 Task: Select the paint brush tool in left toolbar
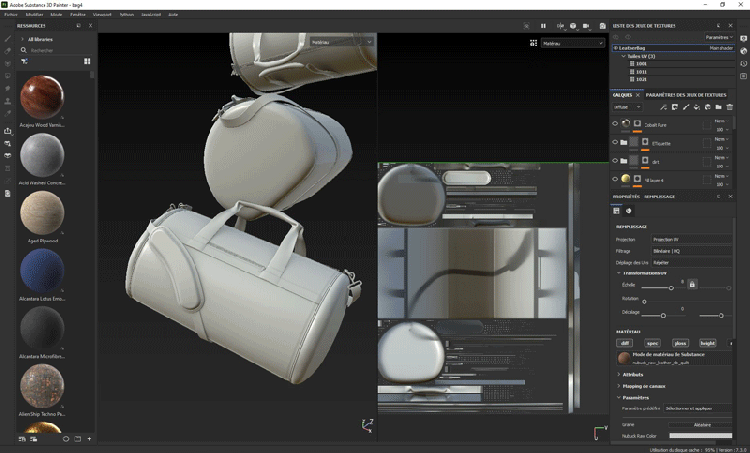9,38
